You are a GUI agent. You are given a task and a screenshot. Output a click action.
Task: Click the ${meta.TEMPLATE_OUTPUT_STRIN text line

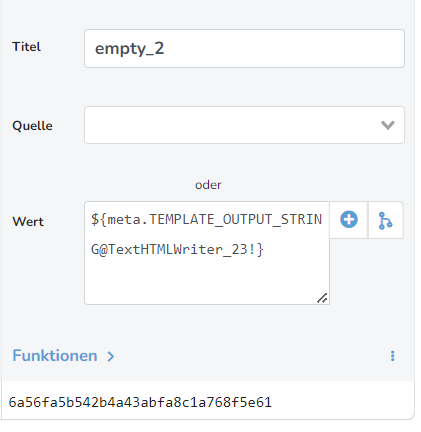coord(207,220)
